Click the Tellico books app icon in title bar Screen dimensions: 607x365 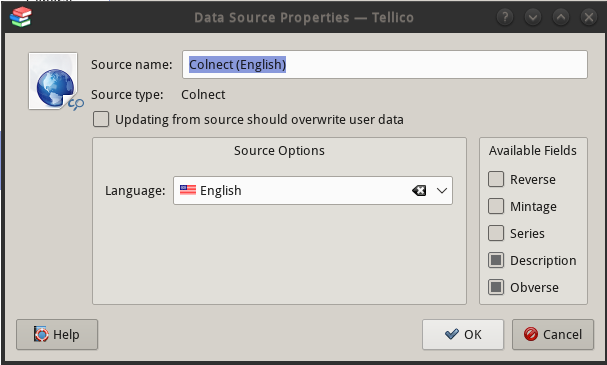click(x=21, y=17)
